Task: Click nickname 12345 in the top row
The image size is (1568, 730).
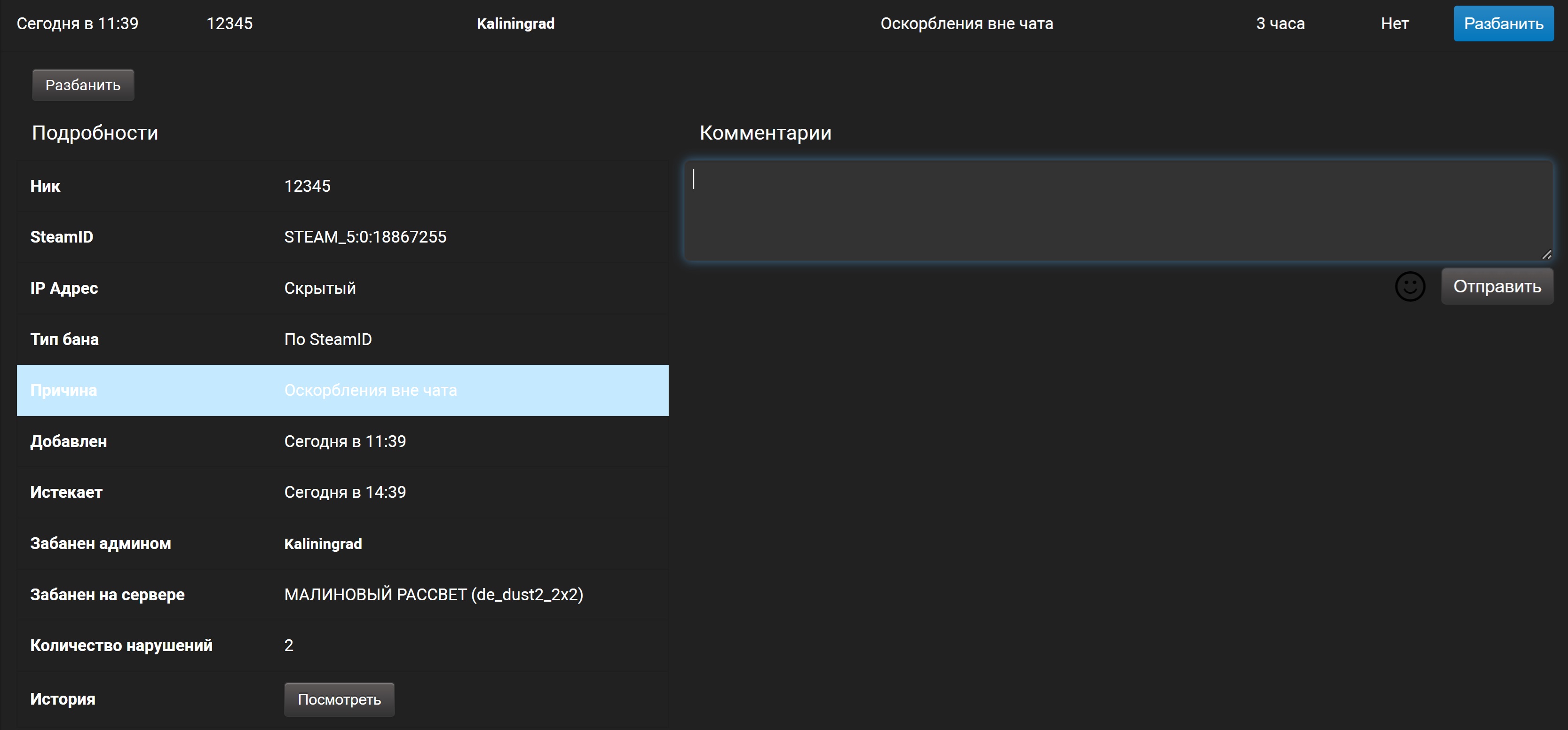Action: click(229, 24)
